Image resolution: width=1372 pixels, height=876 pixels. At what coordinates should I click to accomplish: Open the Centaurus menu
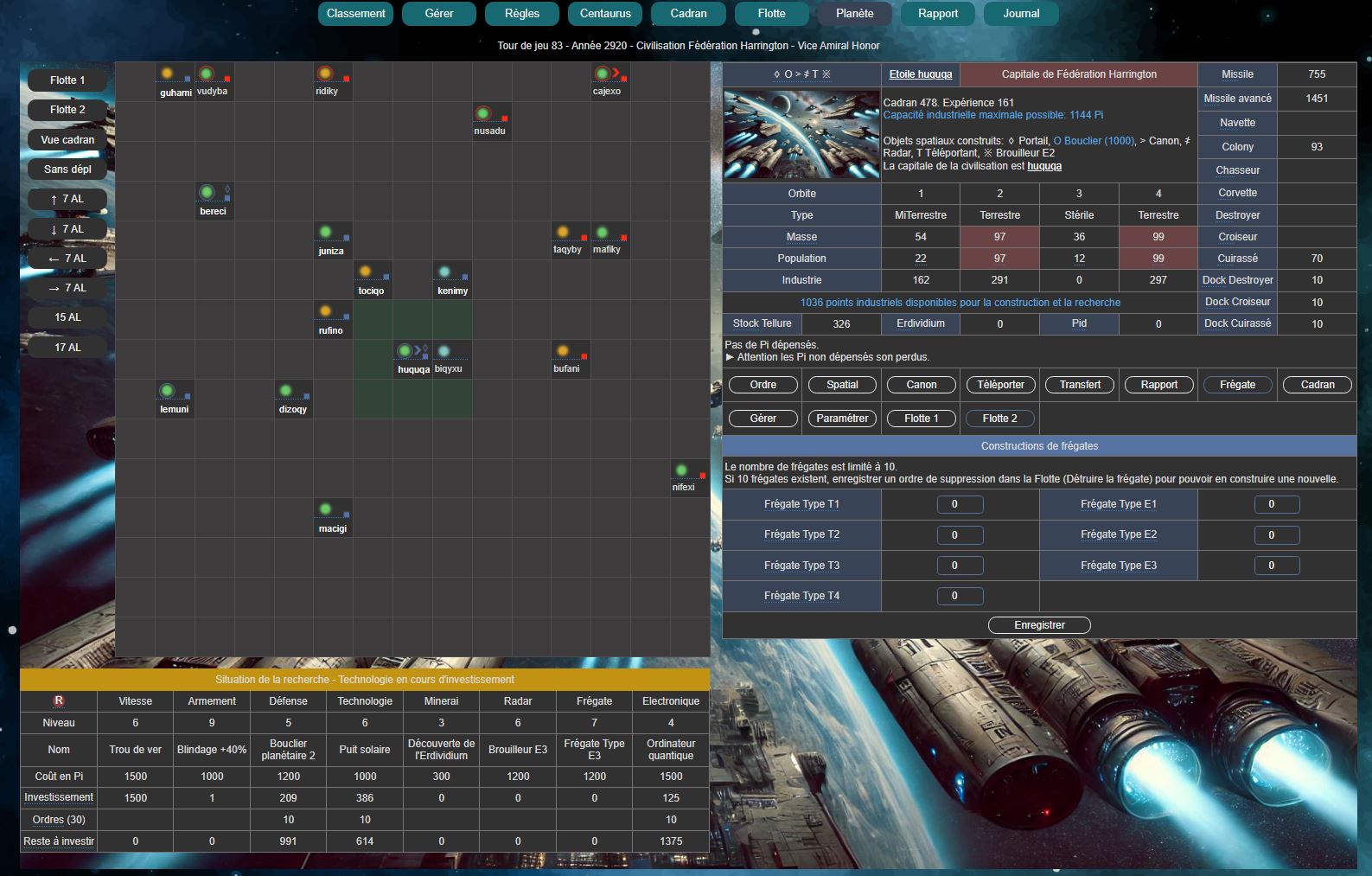pyautogui.click(x=605, y=13)
